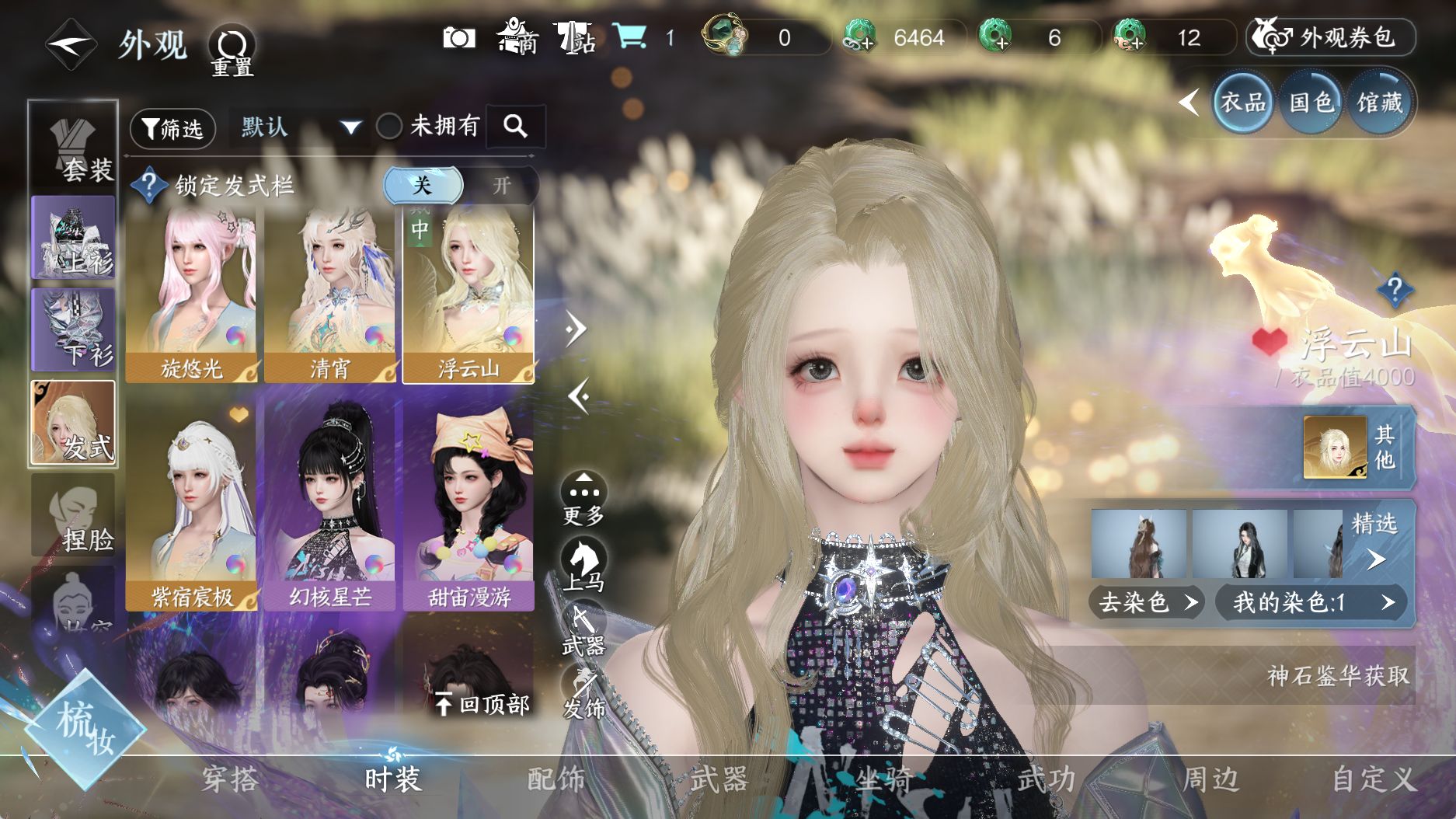This screenshot has height=819, width=1456.
Task: Expand 我的染色:1 options
Action: coord(1311,602)
